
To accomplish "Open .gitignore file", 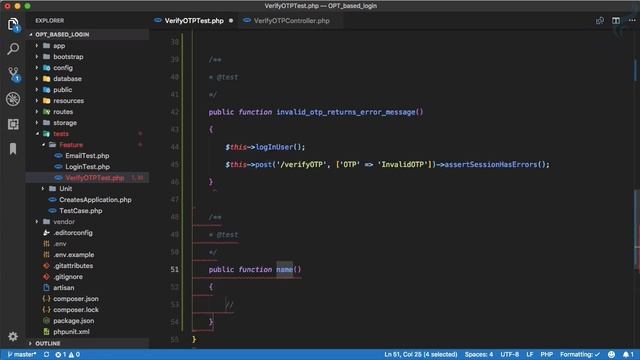I will tap(68, 277).
